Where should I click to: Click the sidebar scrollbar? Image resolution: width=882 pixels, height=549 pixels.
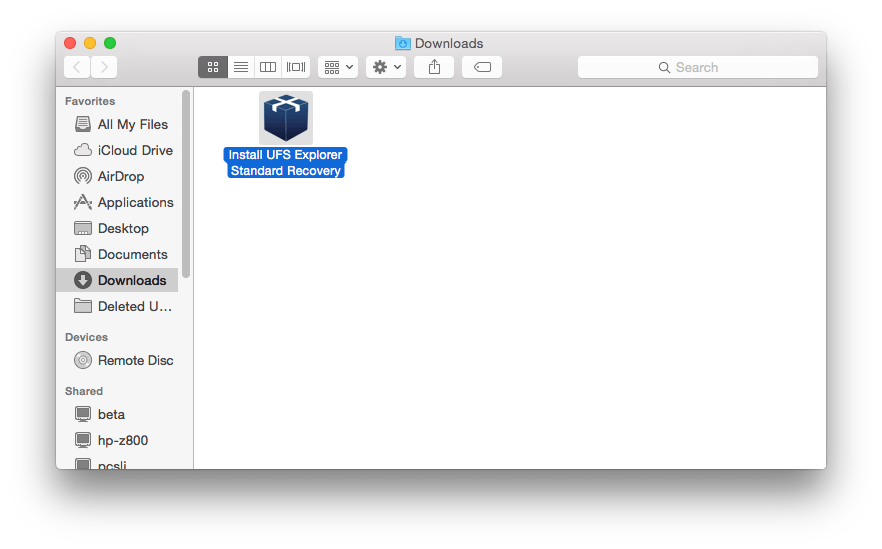click(186, 184)
